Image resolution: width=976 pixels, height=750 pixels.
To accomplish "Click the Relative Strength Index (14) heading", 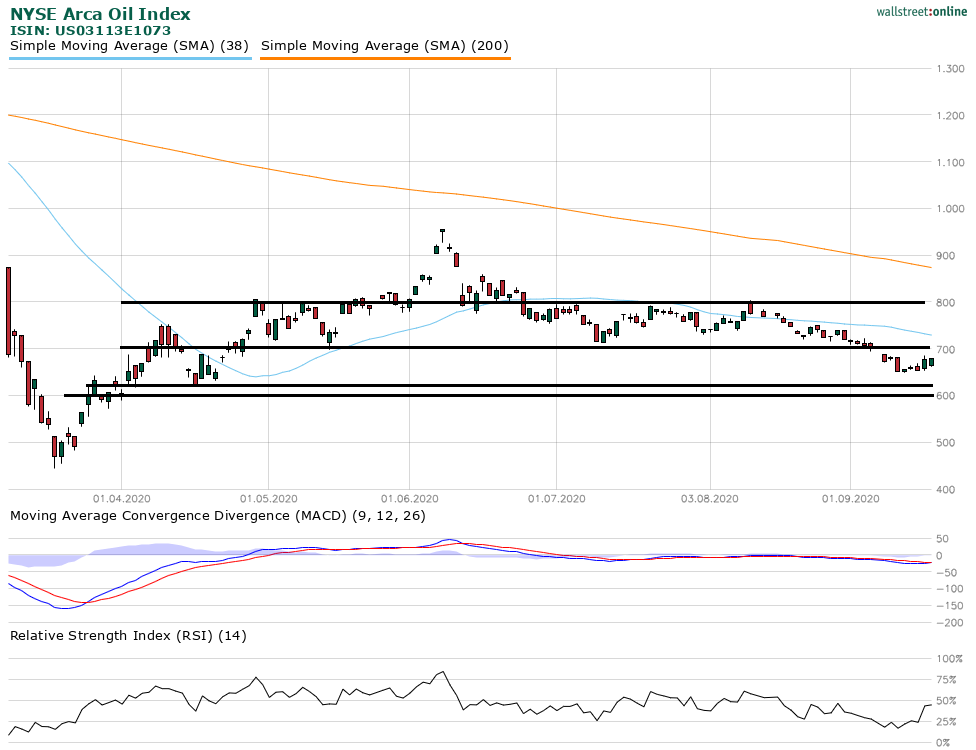I will pos(128,635).
